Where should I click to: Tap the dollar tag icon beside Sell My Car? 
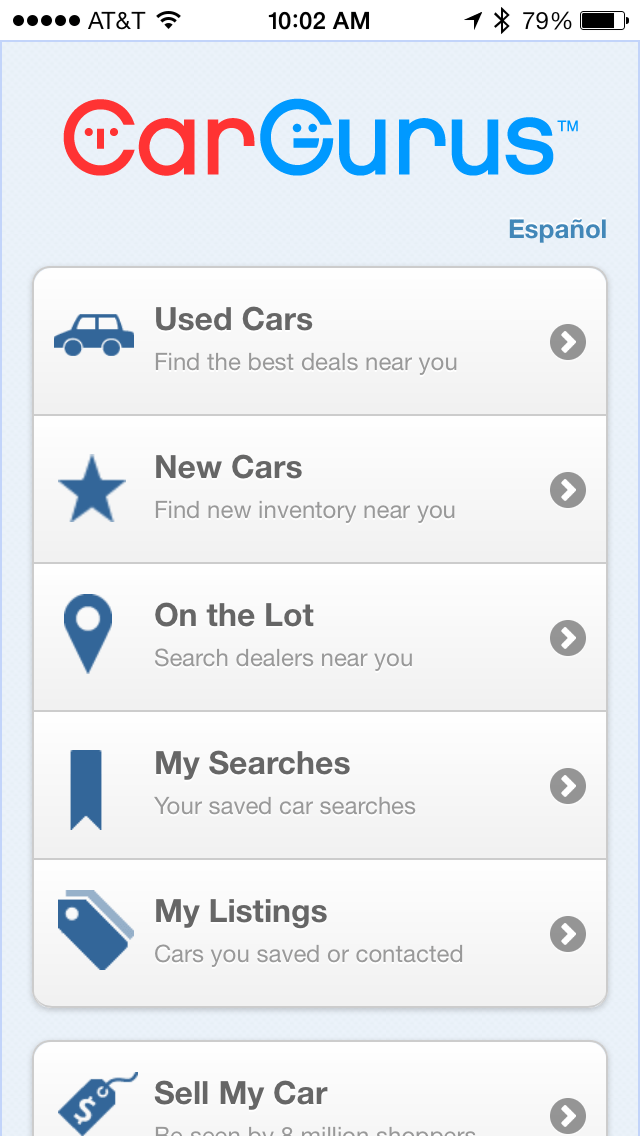95,1100
